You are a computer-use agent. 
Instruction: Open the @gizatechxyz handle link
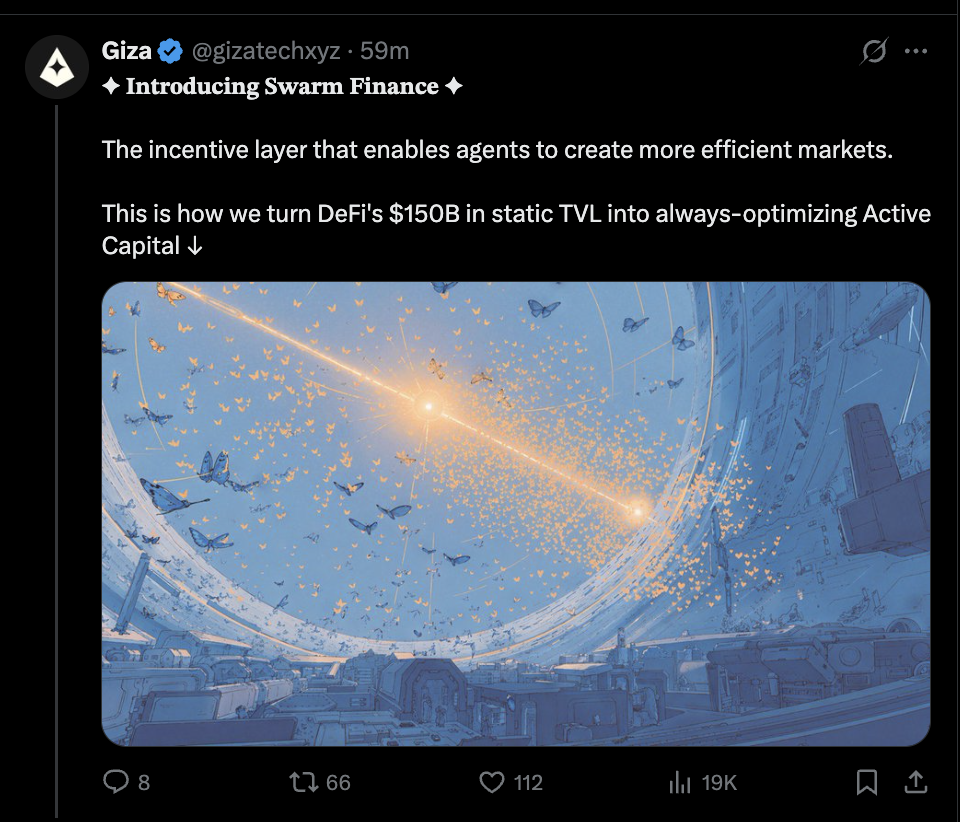point(266,51)
